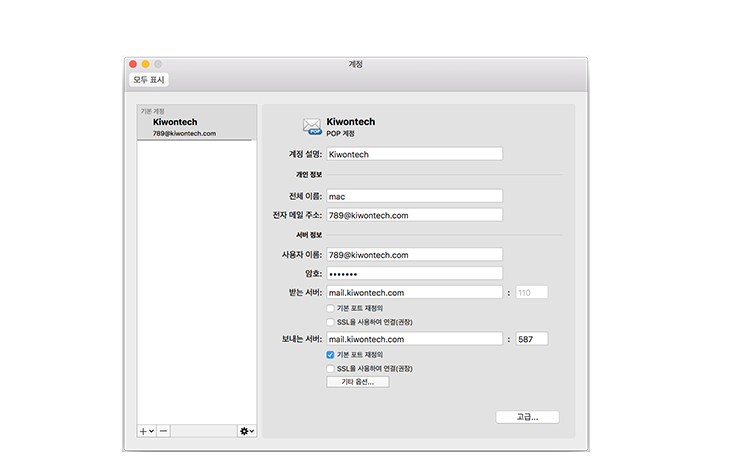Viewport: 733px width, 476px height.
Task: Open the 고급... advanced settings button
Action: (527, 417)
